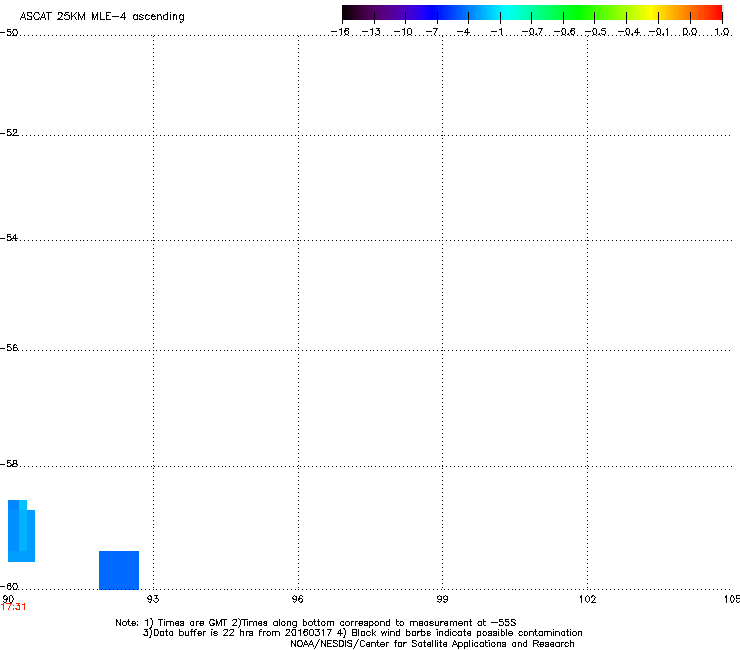Click the 90 longitude axis label
This screenshot has height=650, width=740.
tap(8, 599)
